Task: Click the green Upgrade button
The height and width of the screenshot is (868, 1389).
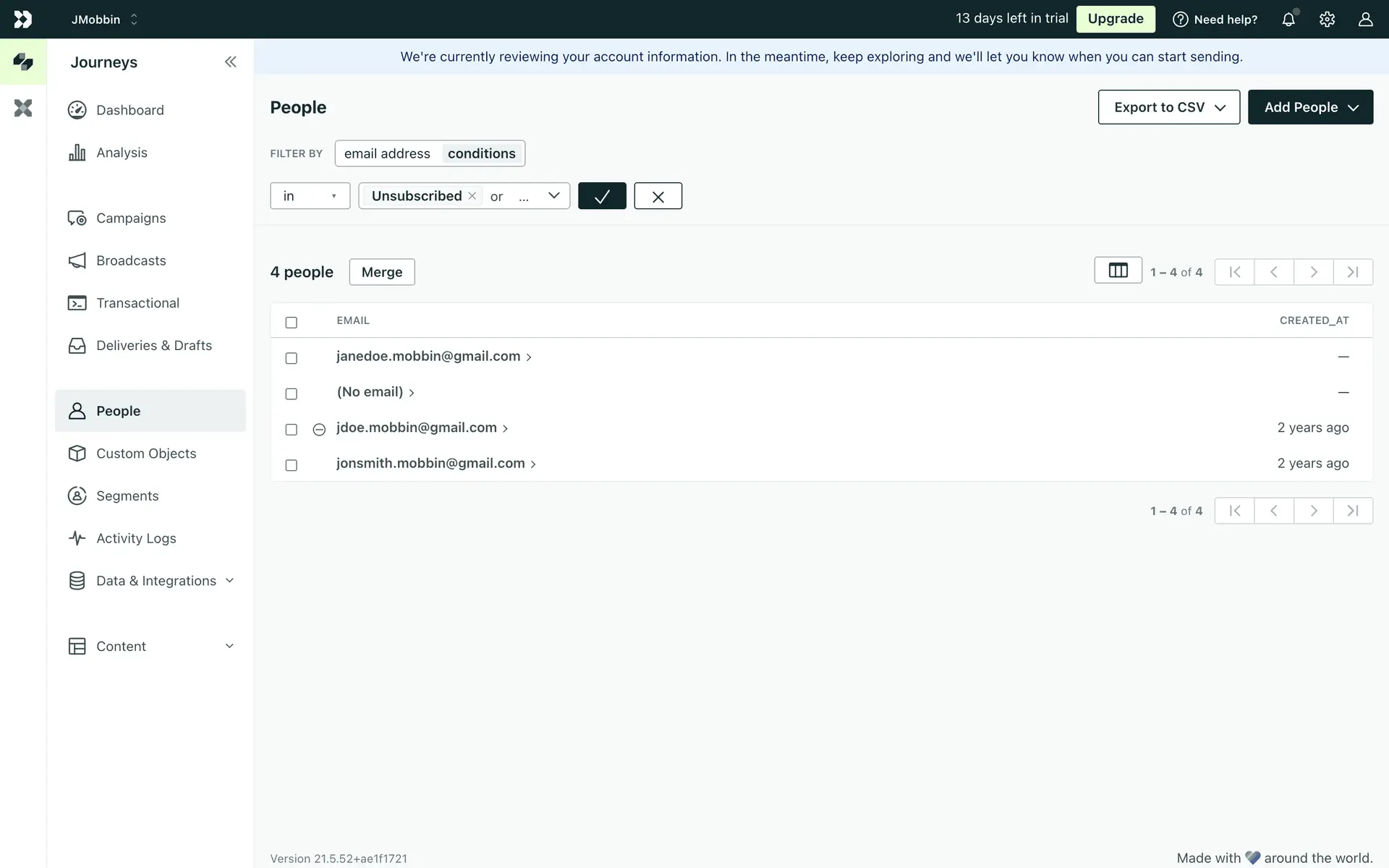Action: point(1115,19)
